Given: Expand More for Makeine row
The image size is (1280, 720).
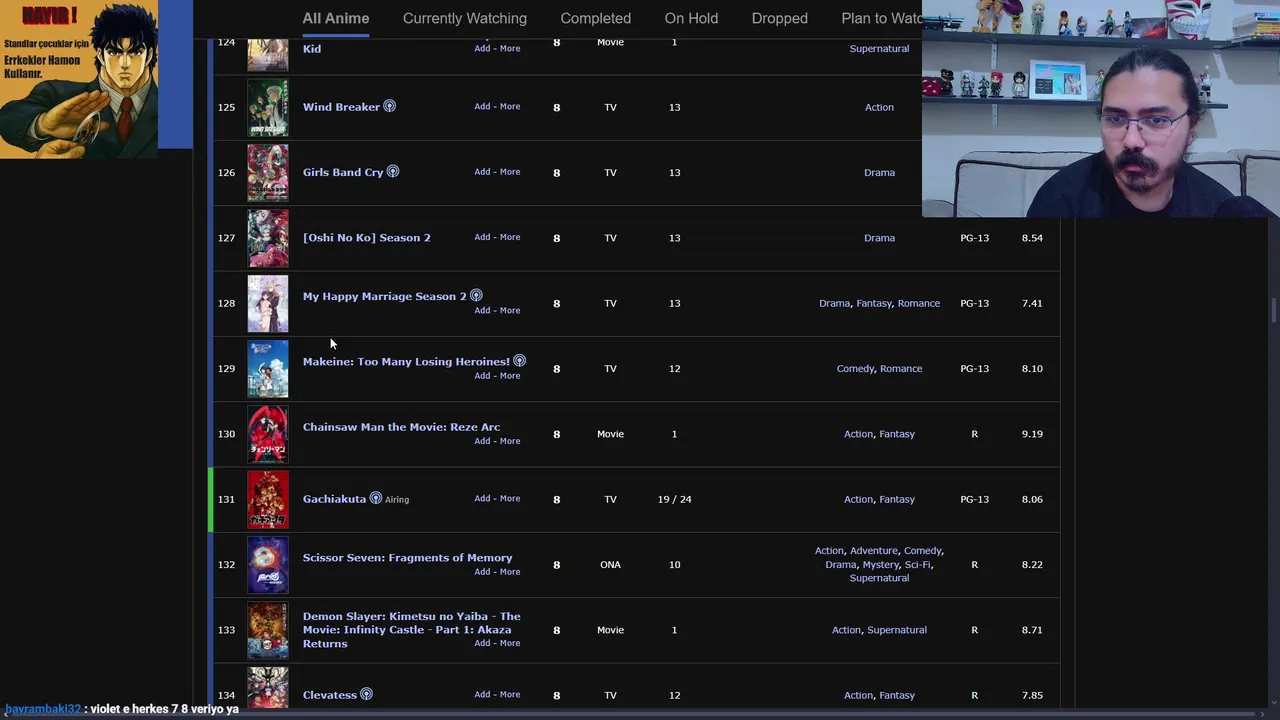Looking at the screenshot, I should 510,375.
